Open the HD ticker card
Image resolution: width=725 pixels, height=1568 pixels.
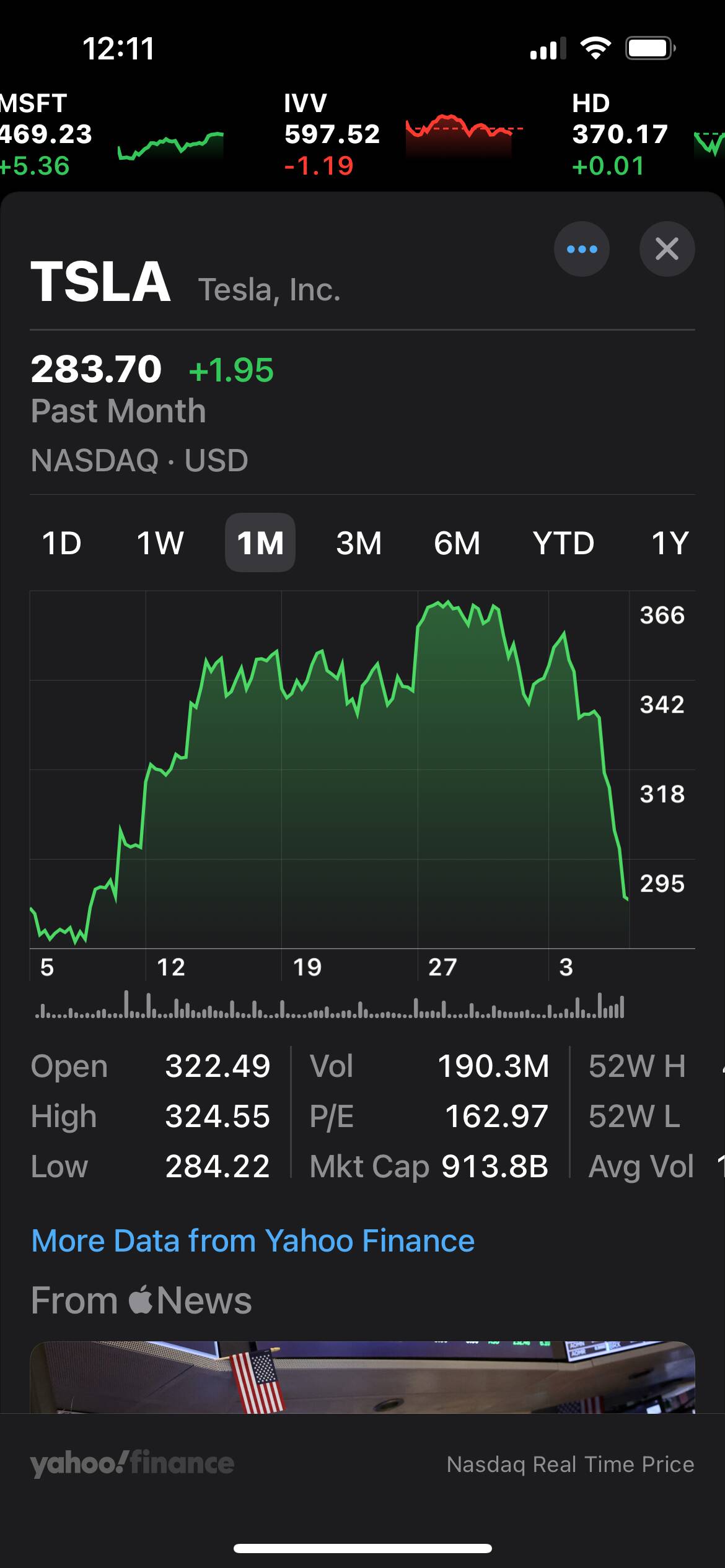620,134
